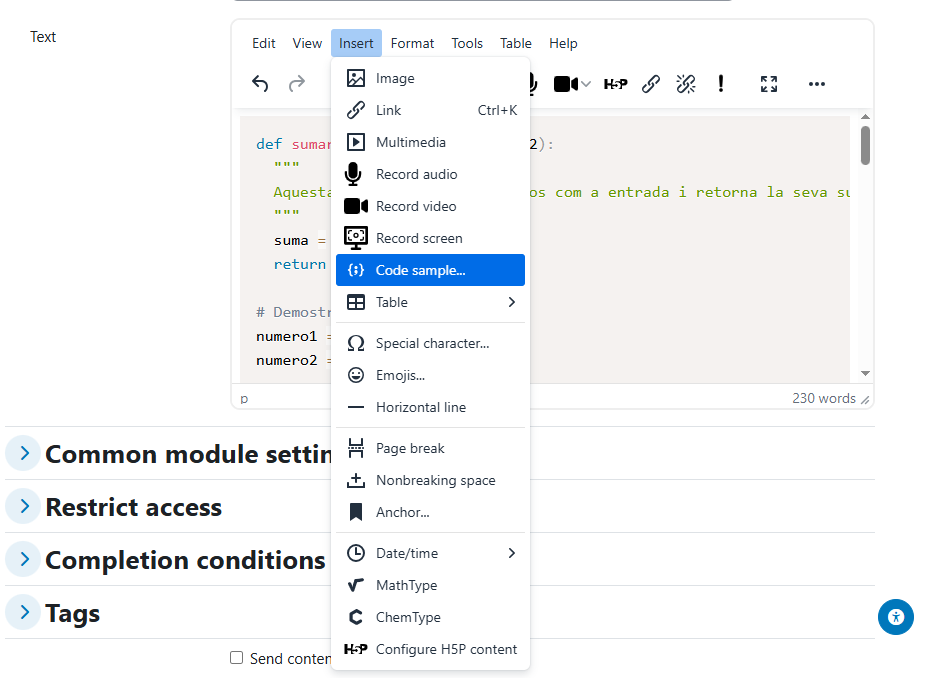Choose Code sample from Insert menu
The height and width of the screenshot is (678, 927).
coord(430,270)
